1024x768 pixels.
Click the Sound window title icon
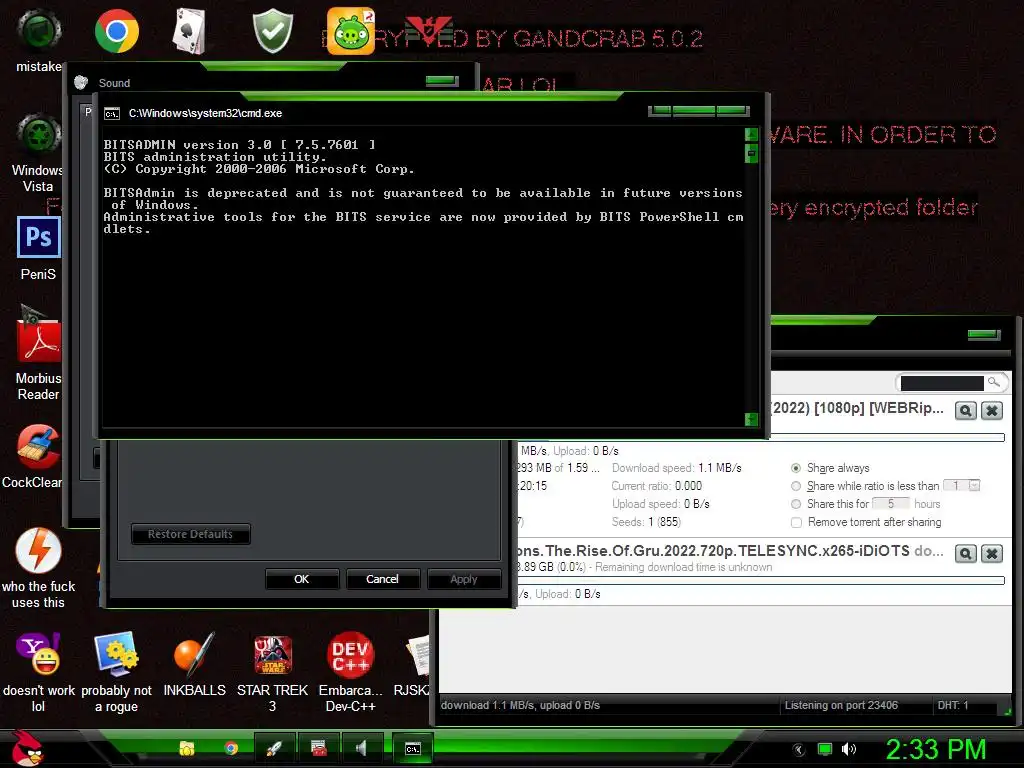81,82
